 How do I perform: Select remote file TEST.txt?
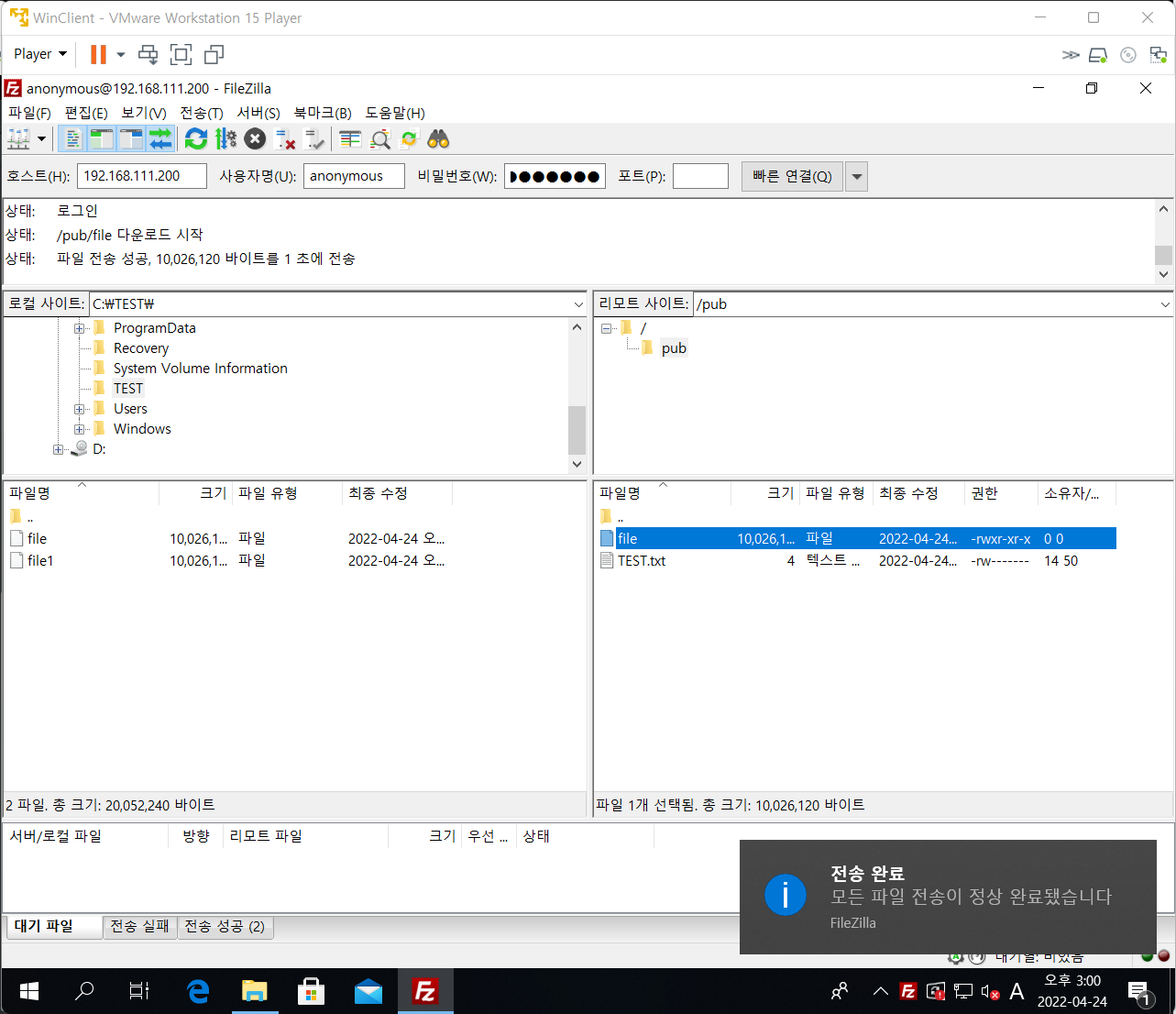click(642, 561)
